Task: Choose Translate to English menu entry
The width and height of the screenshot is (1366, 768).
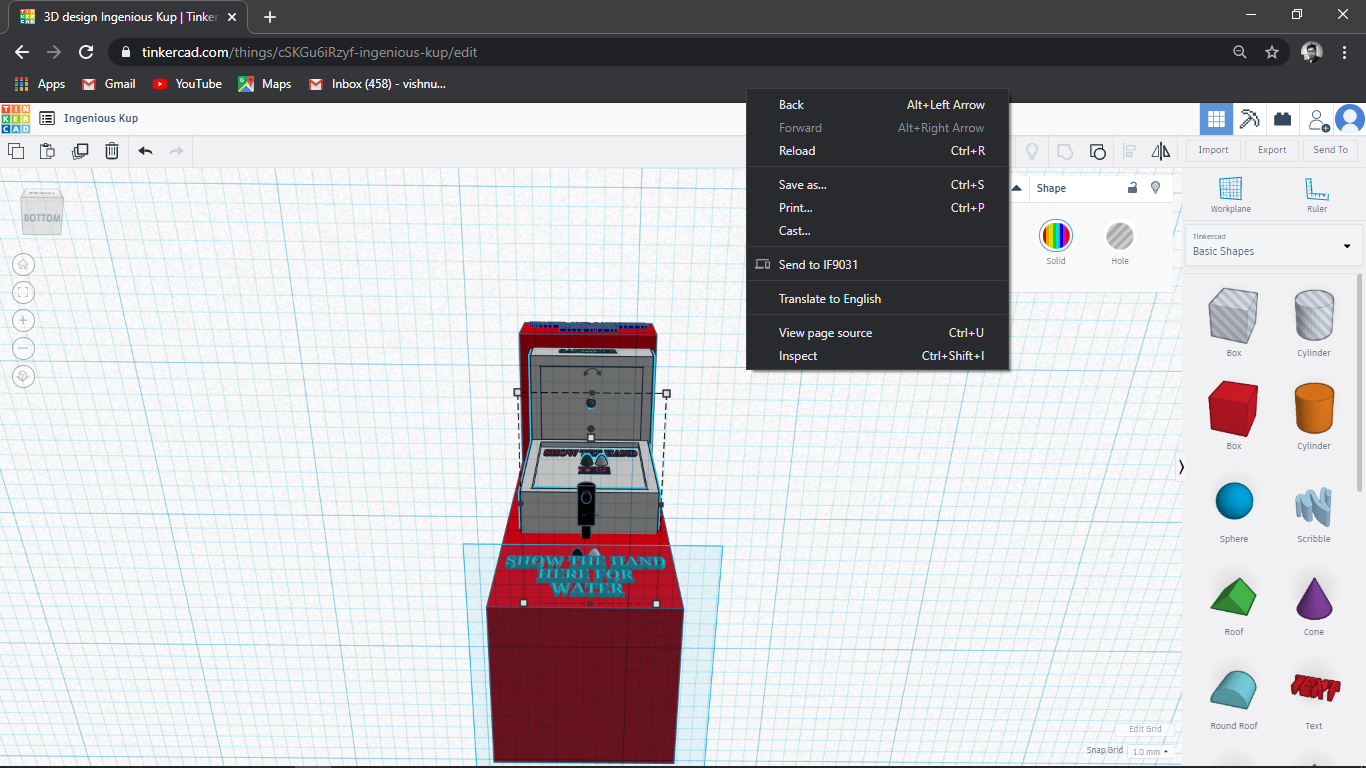Action: 877,299
